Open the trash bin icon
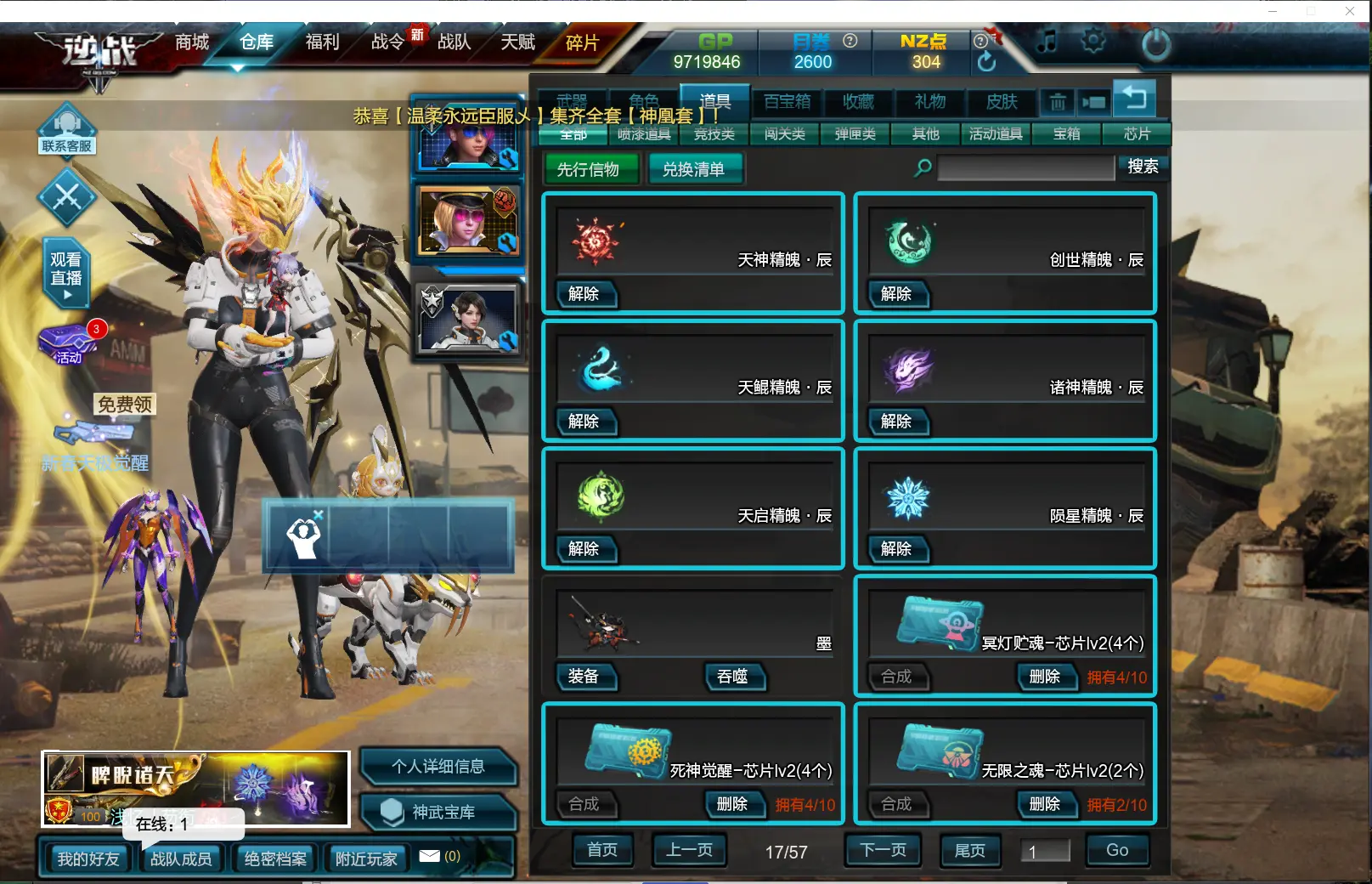Viewport: 1372px width, 884px height. tap(1057, 103)
